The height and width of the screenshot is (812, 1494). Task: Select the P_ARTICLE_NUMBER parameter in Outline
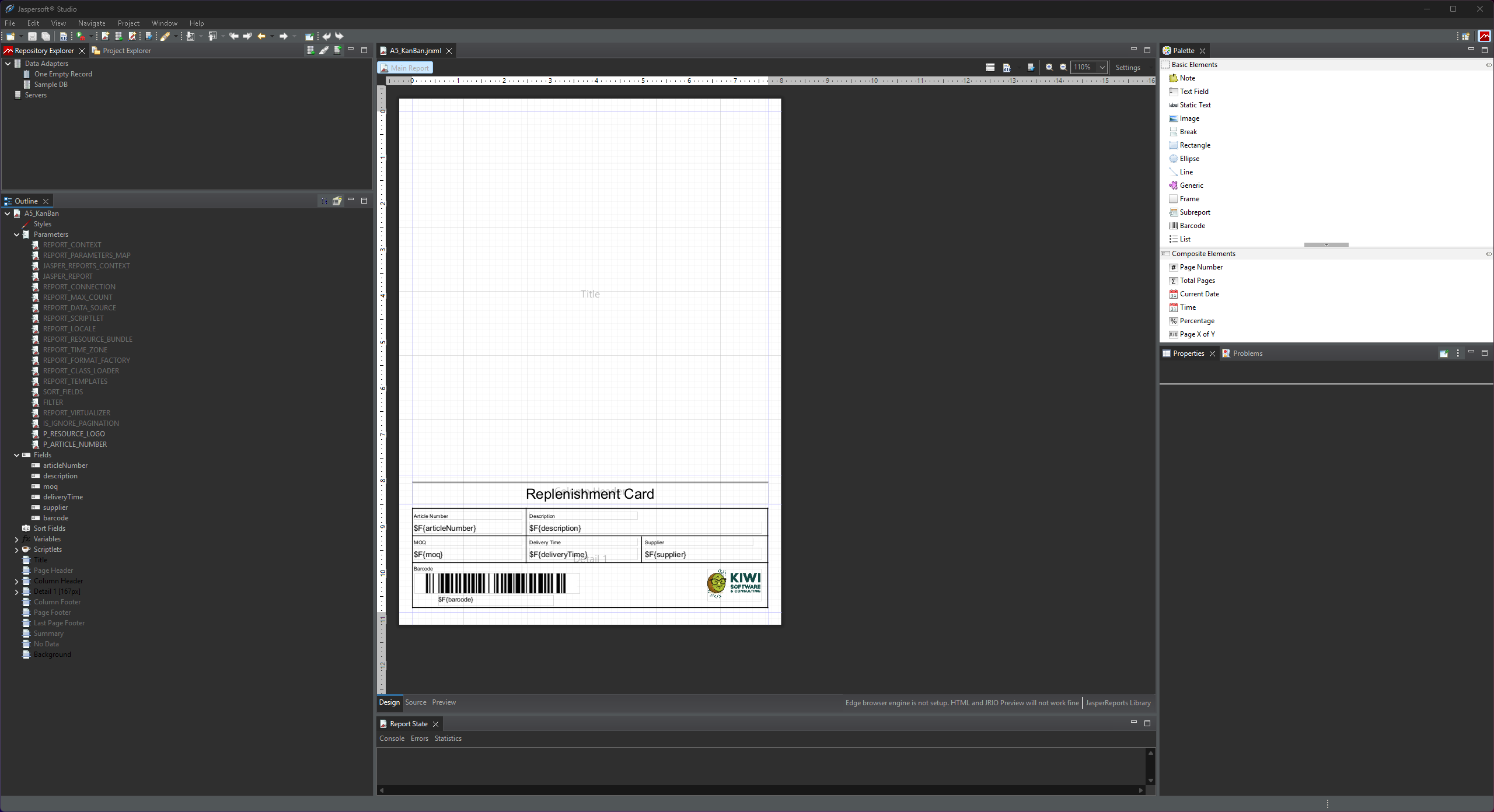tap(75, 444)
